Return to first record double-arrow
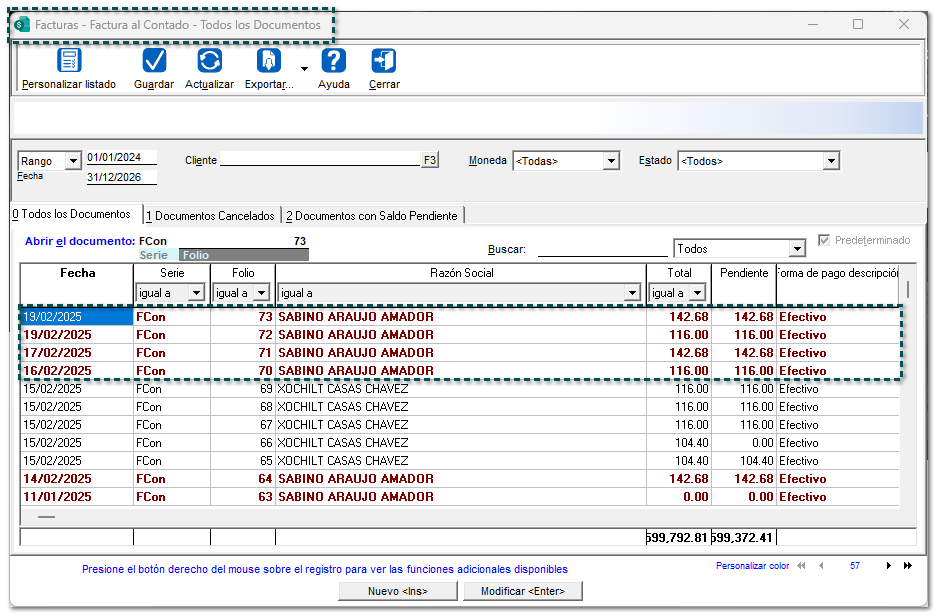937x616 pixels. 800,565
